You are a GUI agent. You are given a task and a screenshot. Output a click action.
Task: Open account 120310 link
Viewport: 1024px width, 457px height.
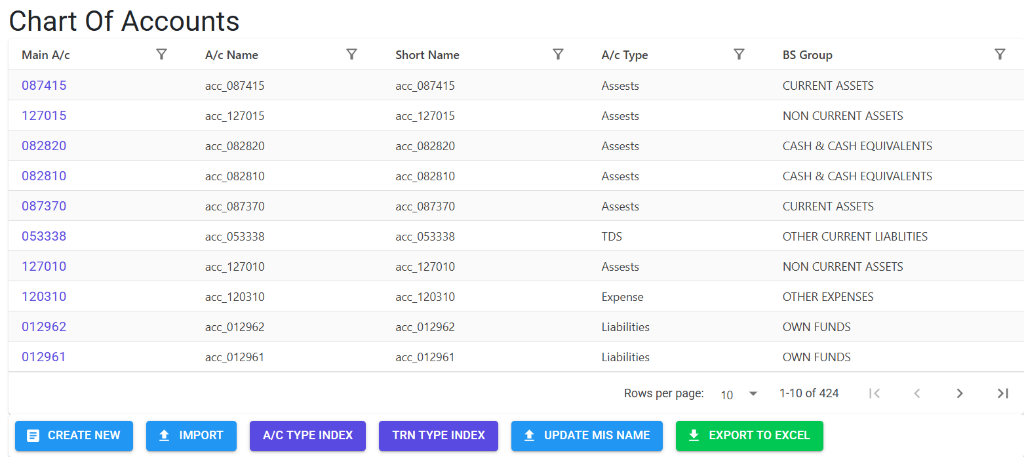coord(44,296)
